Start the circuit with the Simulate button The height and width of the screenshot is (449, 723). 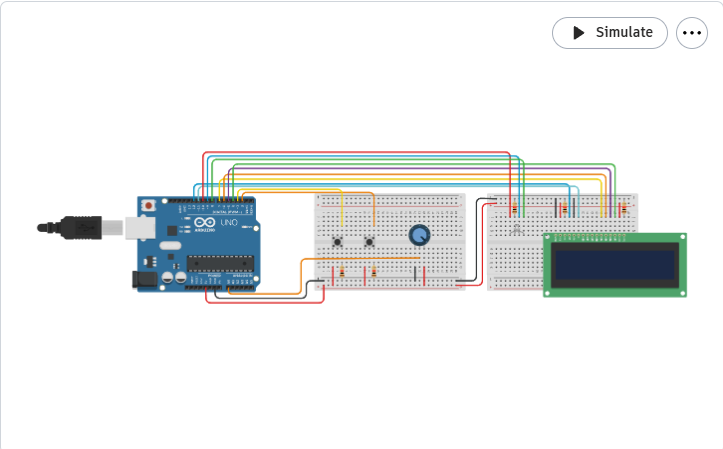610,33
